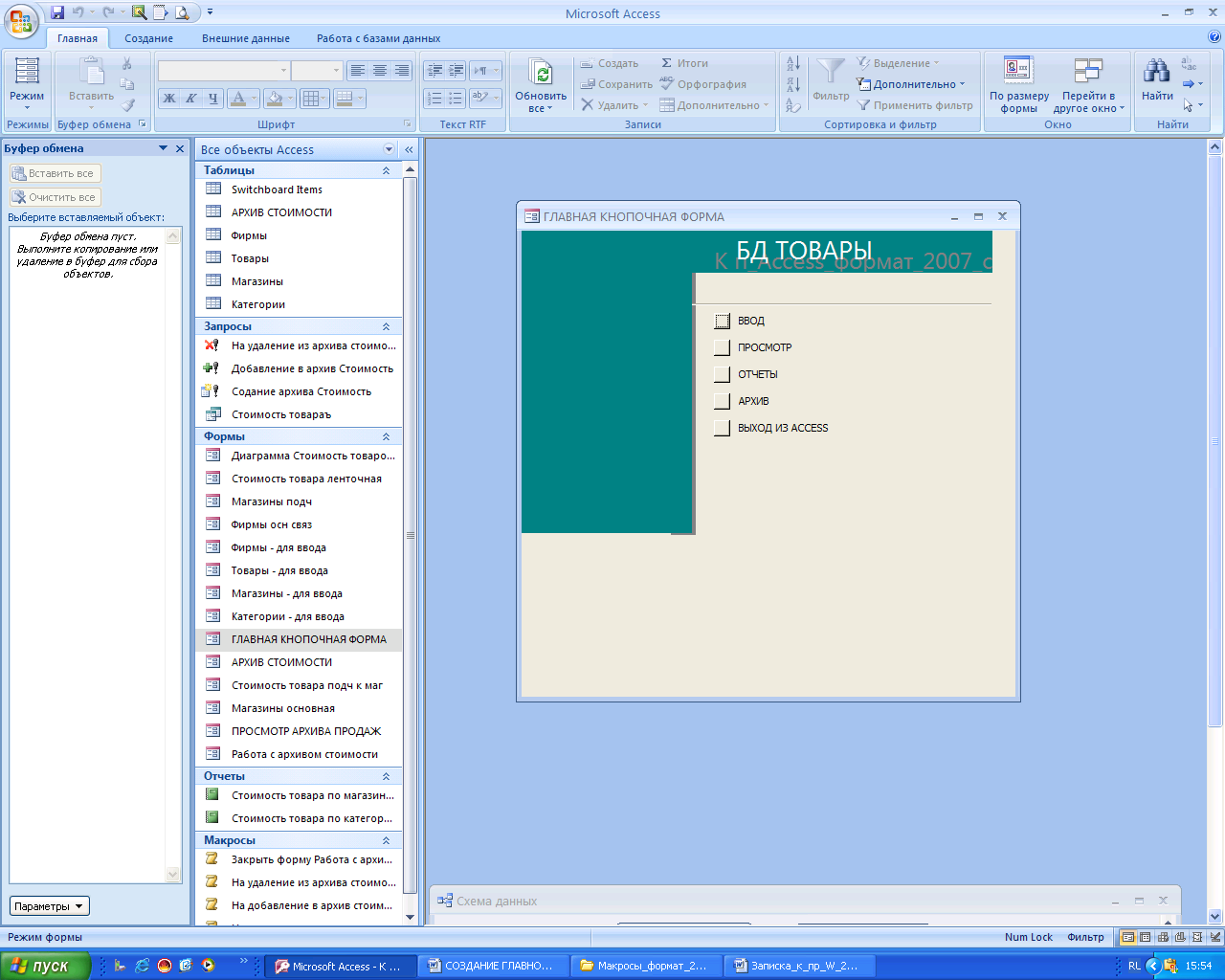Click the Find binoculars icon
Image resolution: width=1225 pixels, height=980 pixels.
[x=1156, y=72]
